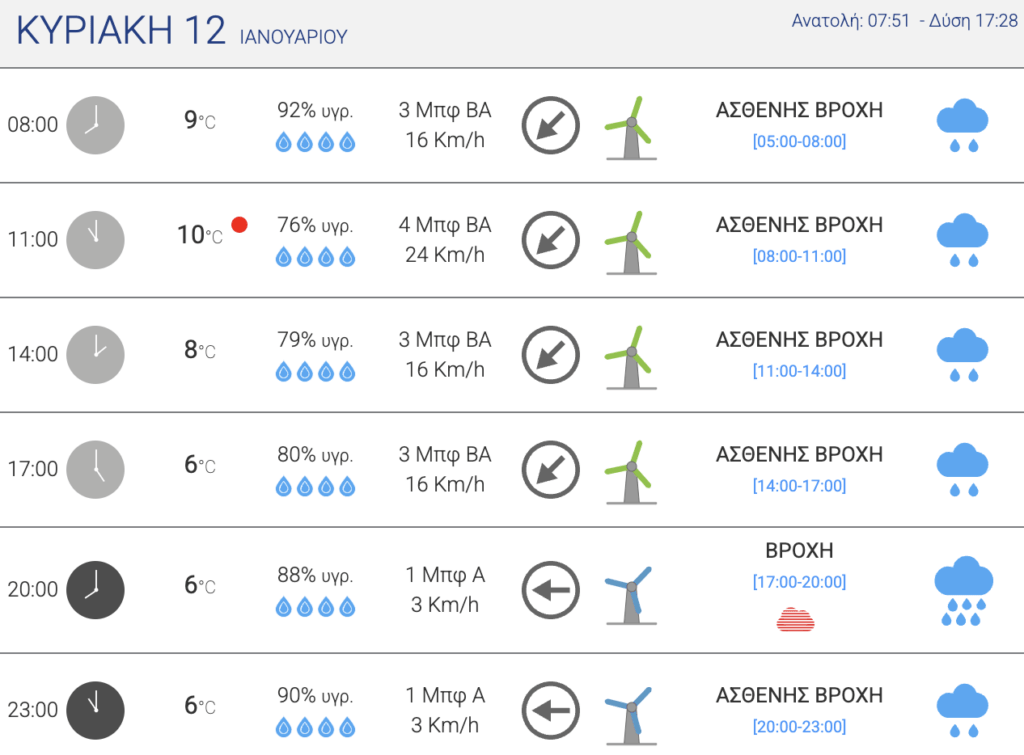Click the 17:00 clock icon
The width and height of the screenshot is (1024, 755).
tap(95, 470)
